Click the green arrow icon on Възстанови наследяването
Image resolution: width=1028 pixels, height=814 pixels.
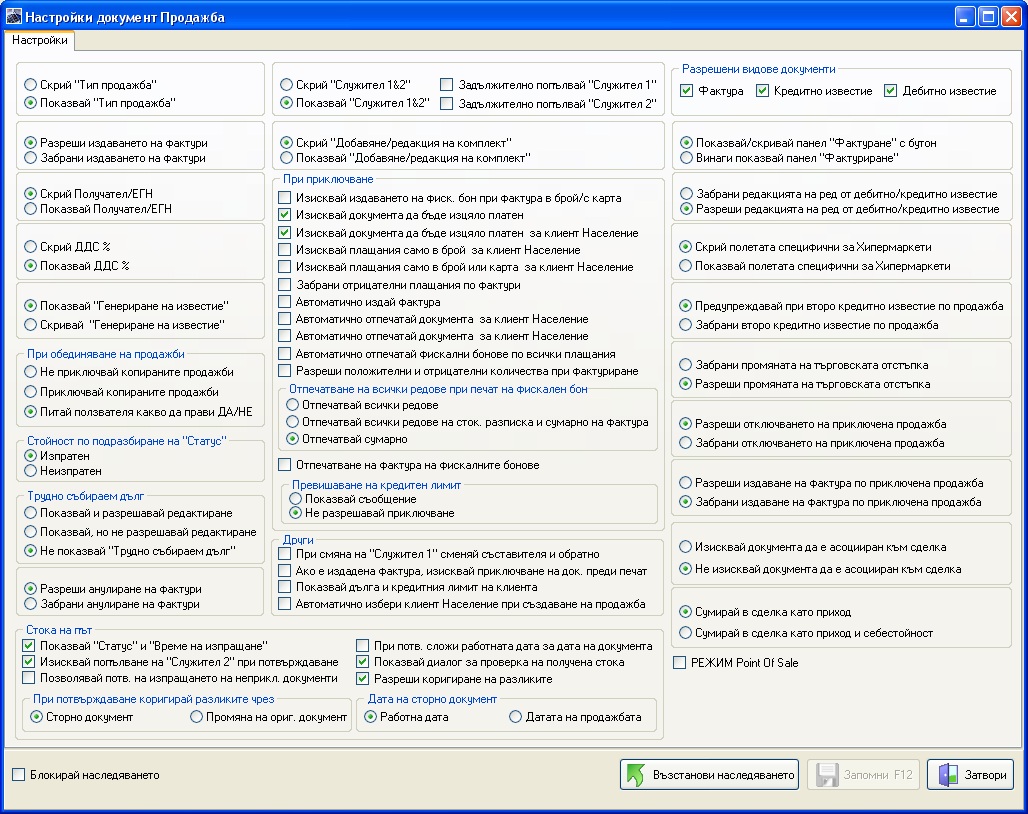[635, 775]
